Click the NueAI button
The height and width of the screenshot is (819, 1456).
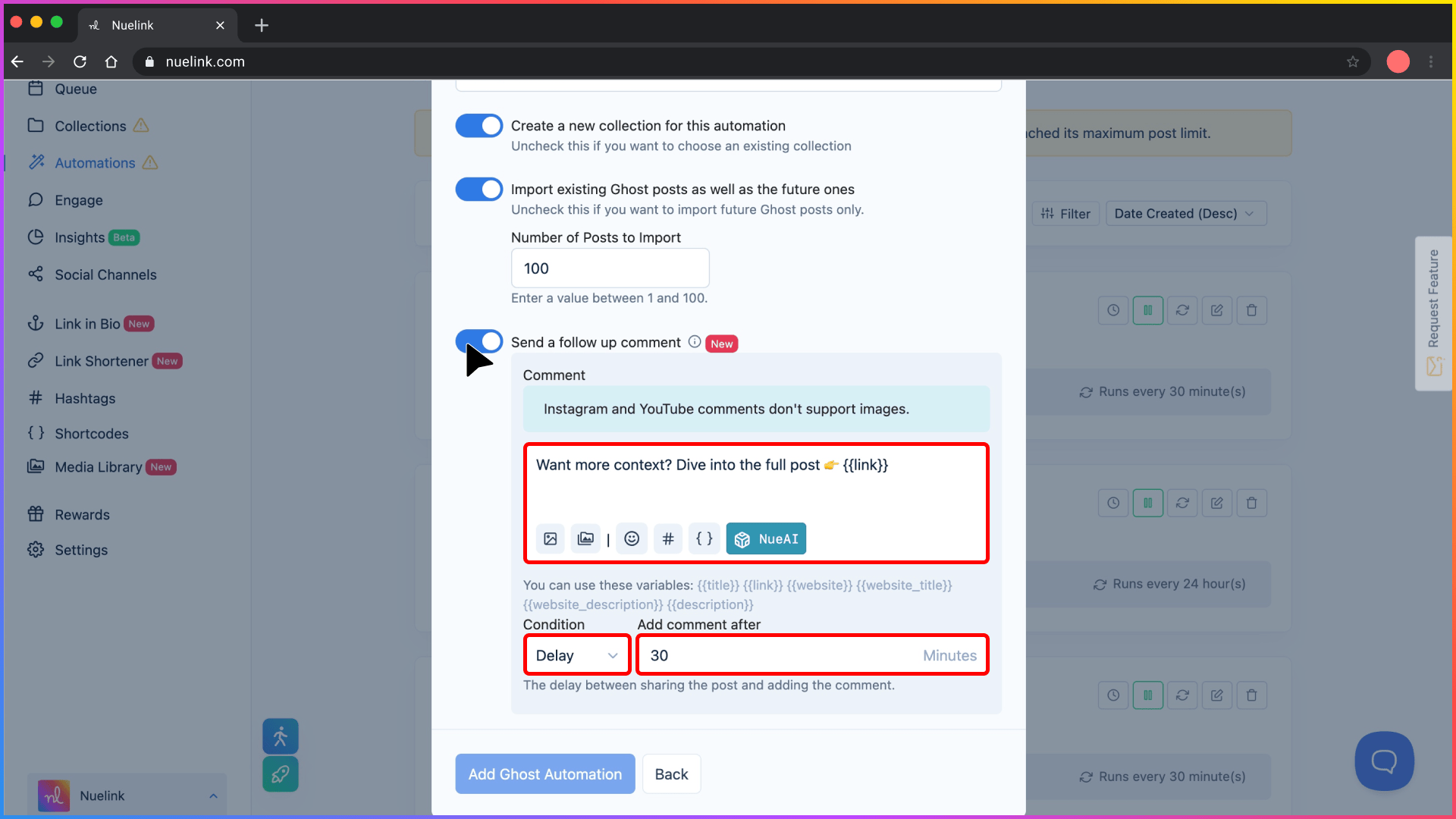766,539
